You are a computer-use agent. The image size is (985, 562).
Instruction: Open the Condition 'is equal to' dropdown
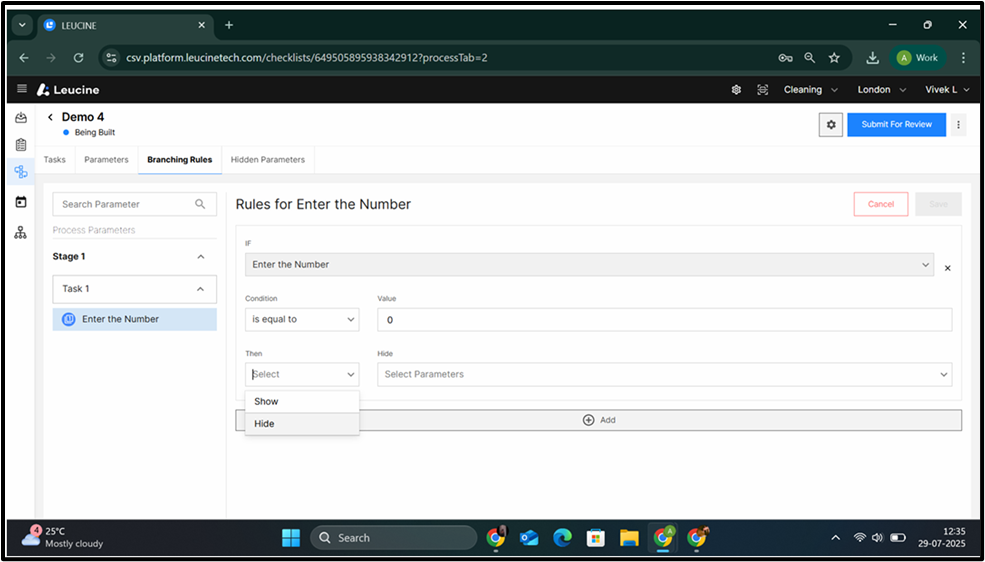301,320
